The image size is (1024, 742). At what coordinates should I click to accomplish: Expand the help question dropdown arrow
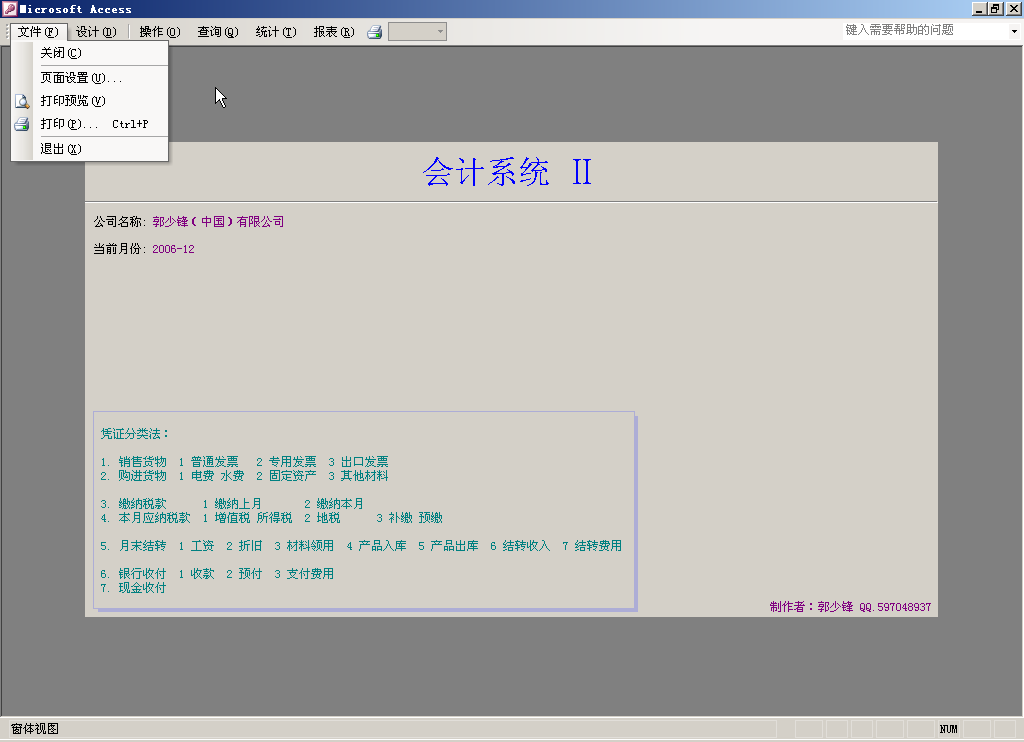click(x=1014, y=31)
